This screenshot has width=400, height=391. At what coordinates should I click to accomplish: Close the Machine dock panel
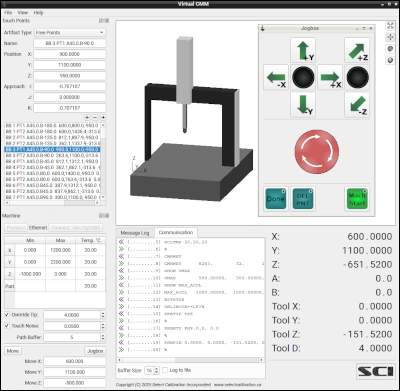point(107,216)
